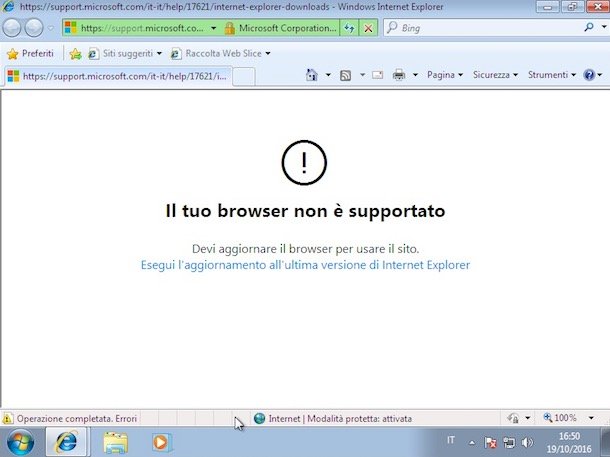Viewport: 610px width, 457px height.
Task: Open the Strumenti menu
Action: coord(552,75)
